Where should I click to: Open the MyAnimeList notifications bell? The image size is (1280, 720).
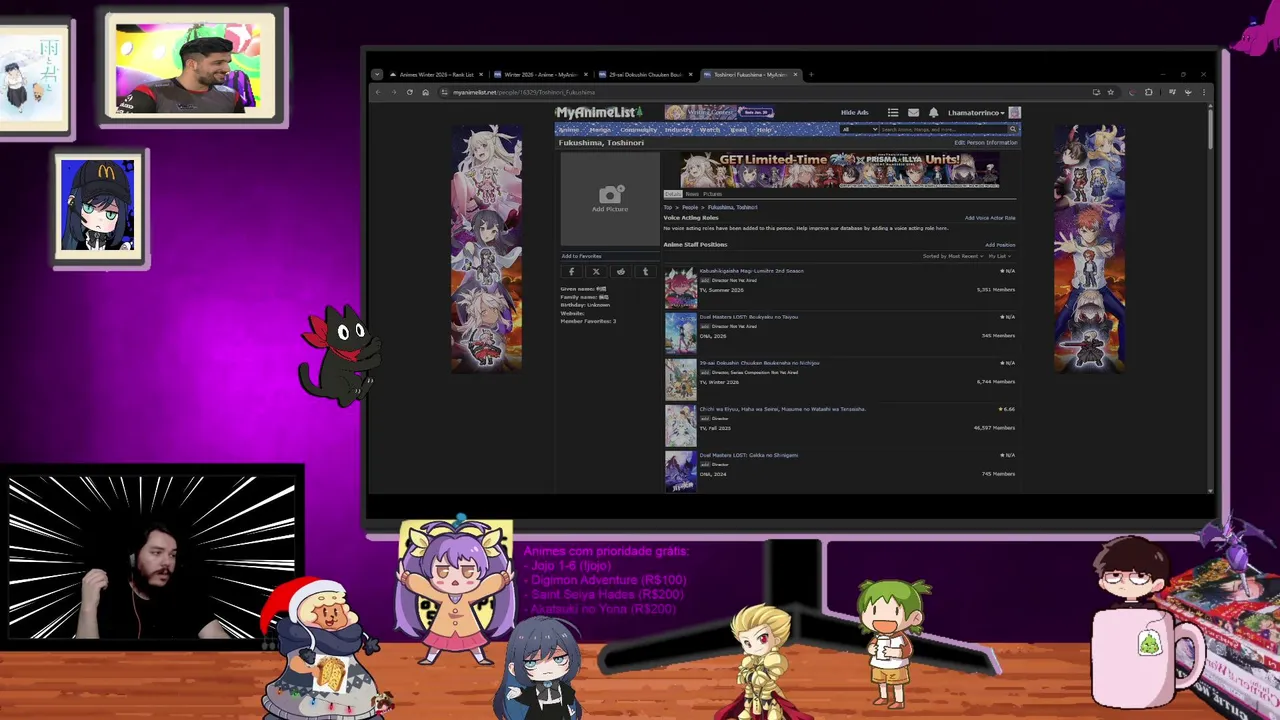pyautogui.click(x=933, y=113)
